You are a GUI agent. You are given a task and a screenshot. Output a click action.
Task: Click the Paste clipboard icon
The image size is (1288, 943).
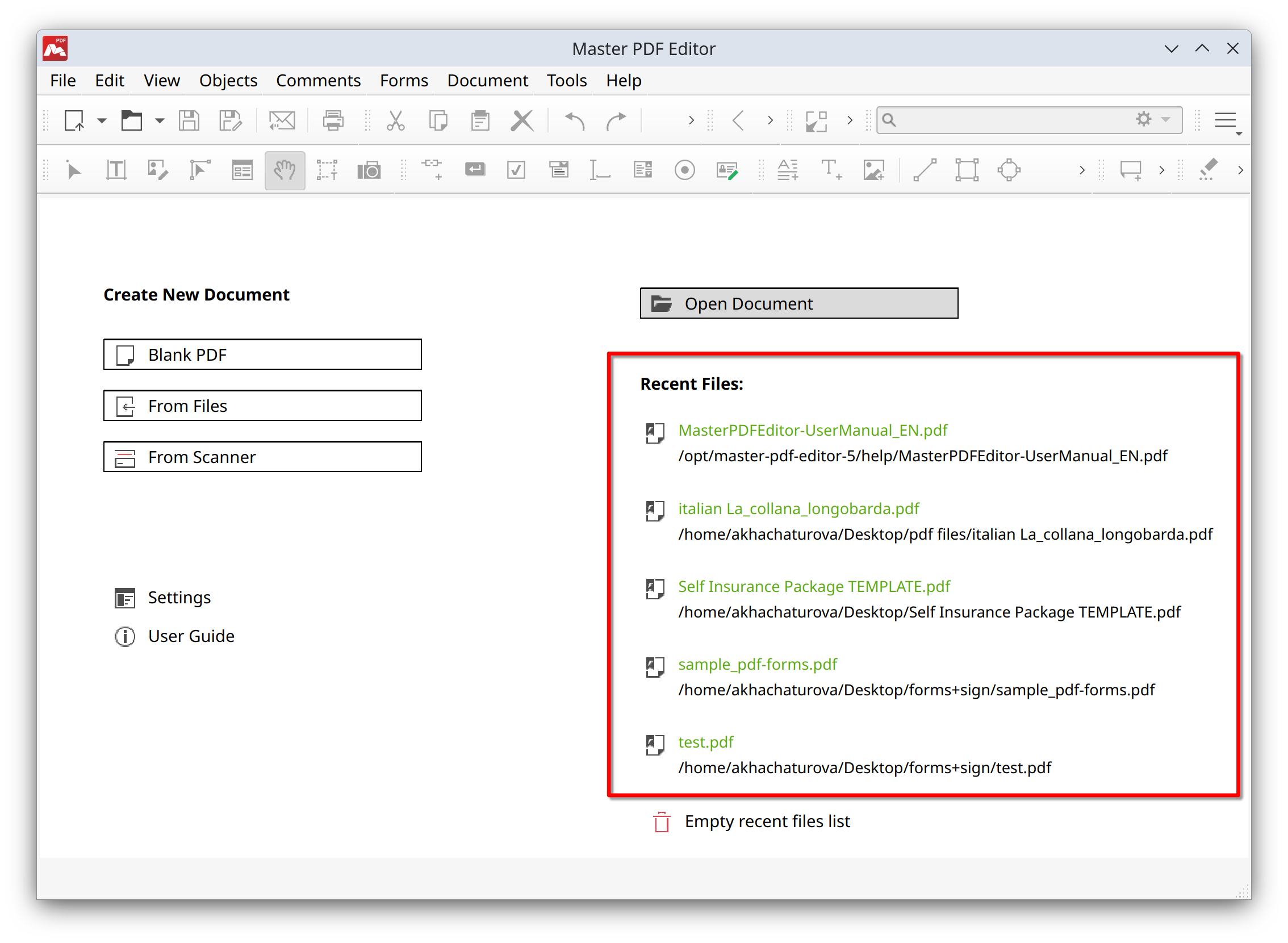point(480,120)
